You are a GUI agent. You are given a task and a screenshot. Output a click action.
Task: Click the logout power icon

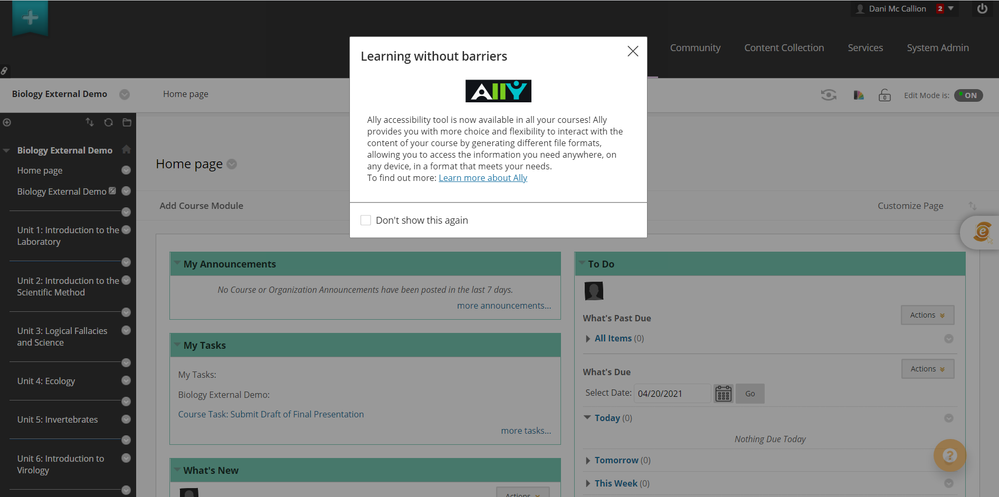coord(981,9)
